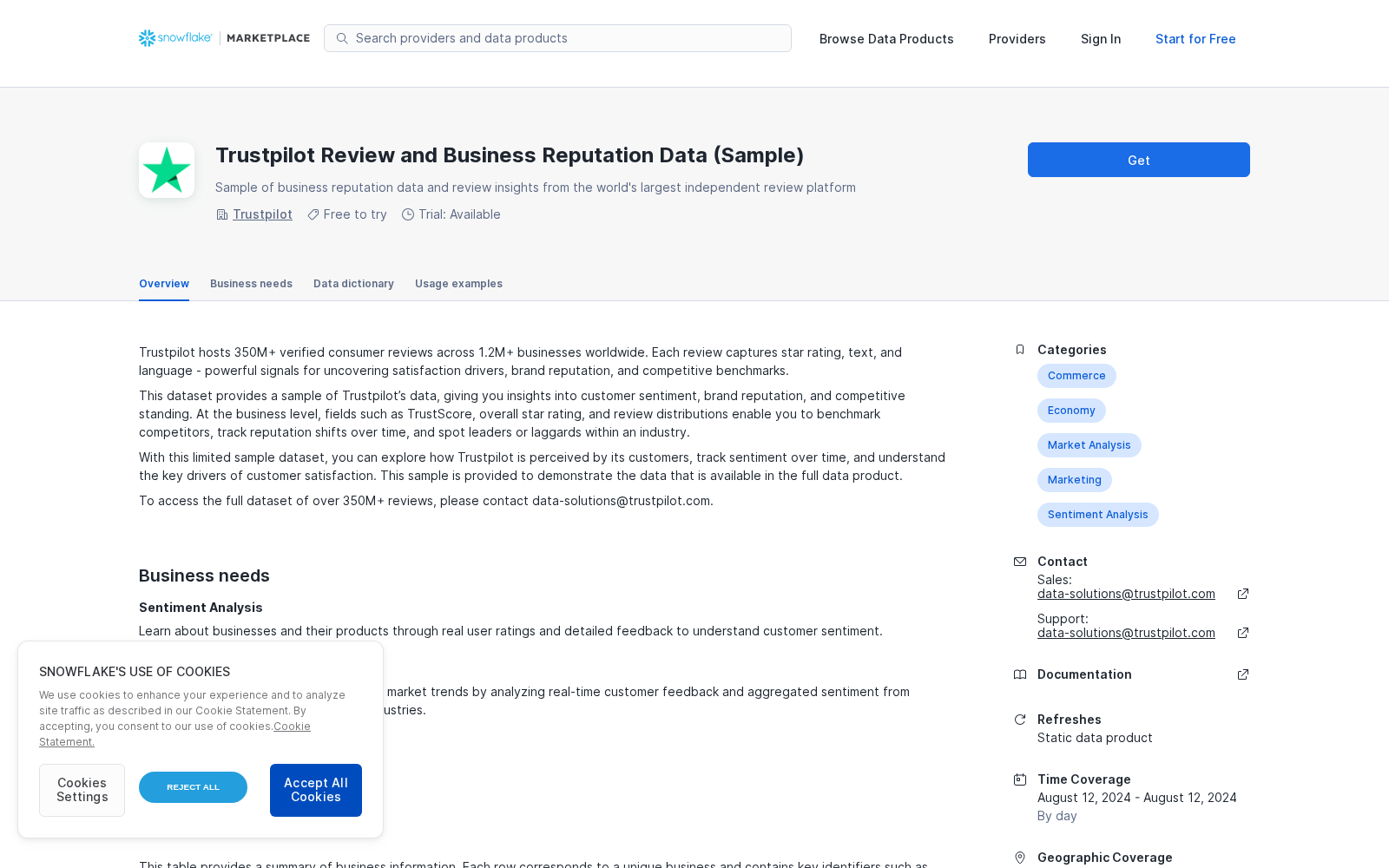Click the Support data-solutions email link
Screen dimensions: 1389x868
[x=1126, y=633]
